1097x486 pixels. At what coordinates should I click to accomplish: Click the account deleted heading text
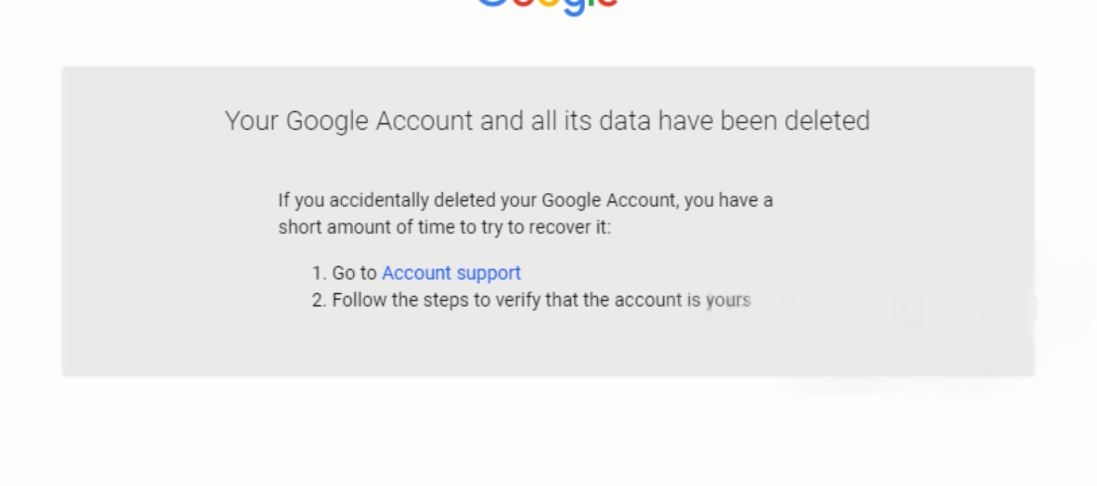coord(547,121)
